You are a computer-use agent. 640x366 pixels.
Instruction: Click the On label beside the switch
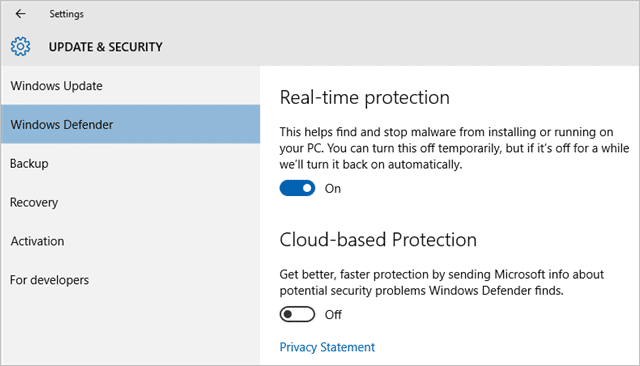pyautogui.click(x=333, y=189)
